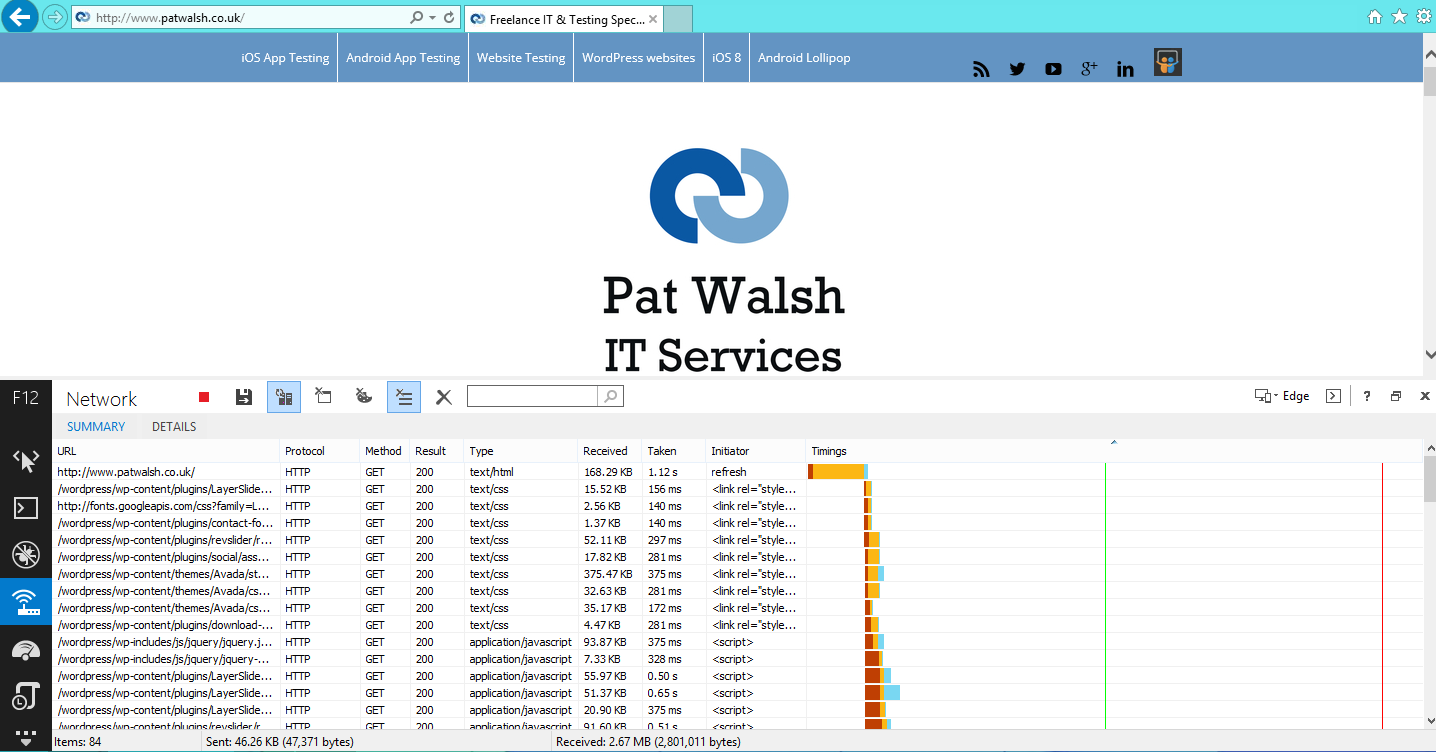Open Android Lollipop menu link
Viewport: 1436px width, 752px height.
coord(804,58)
